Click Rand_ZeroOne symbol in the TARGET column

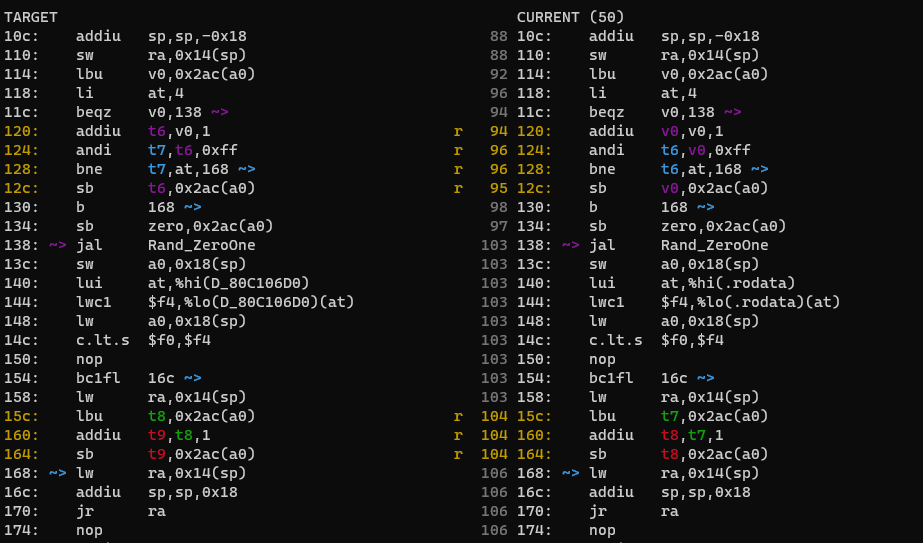(x=201, y=245)
